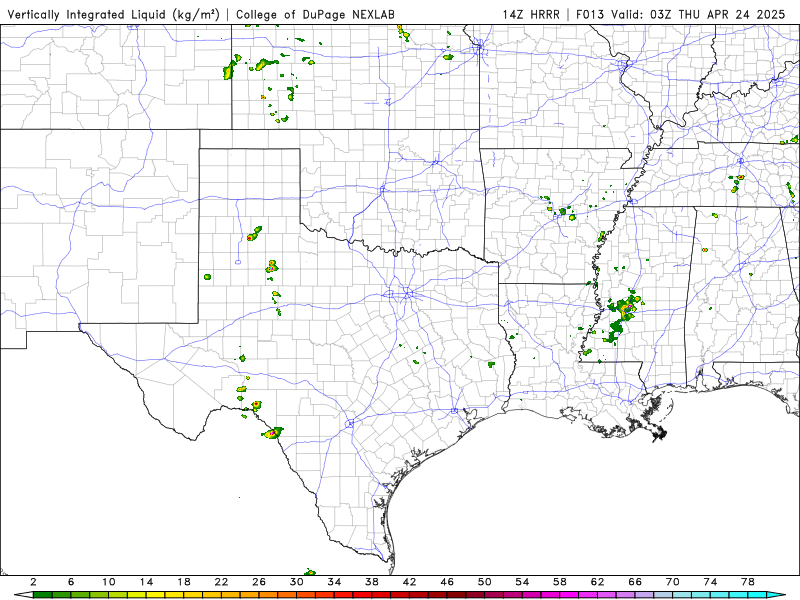800x600 pixels.
Task: Click legend value 78
Action: point(748,582)
